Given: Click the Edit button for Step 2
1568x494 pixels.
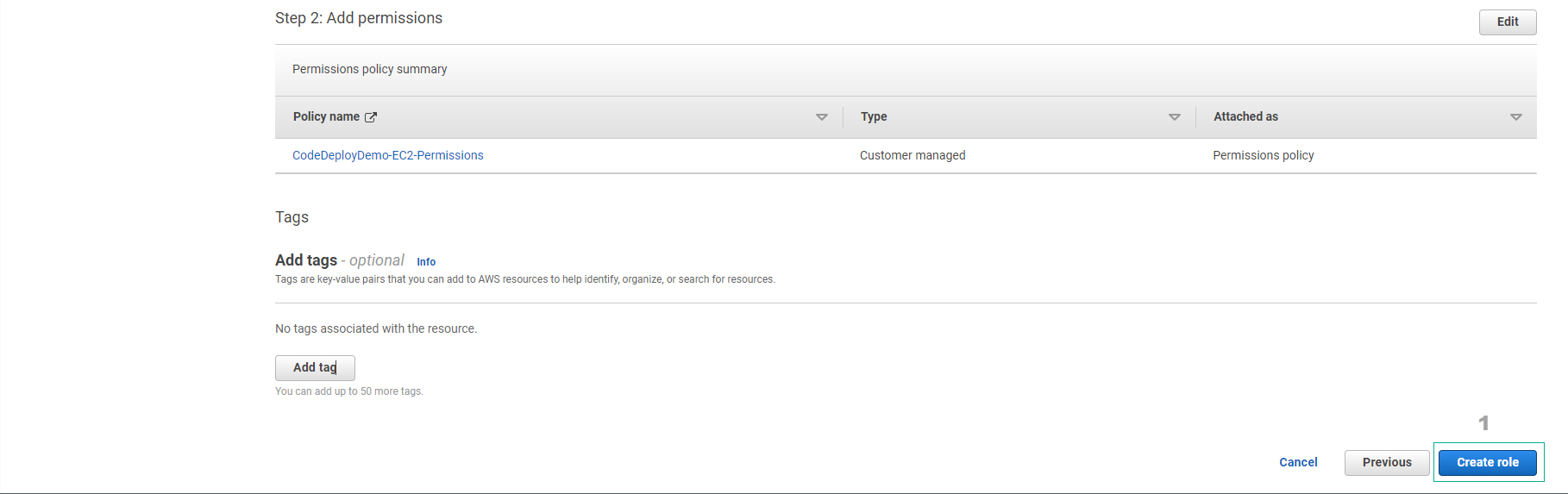Looking at the screenshot, I should 1507,22.
